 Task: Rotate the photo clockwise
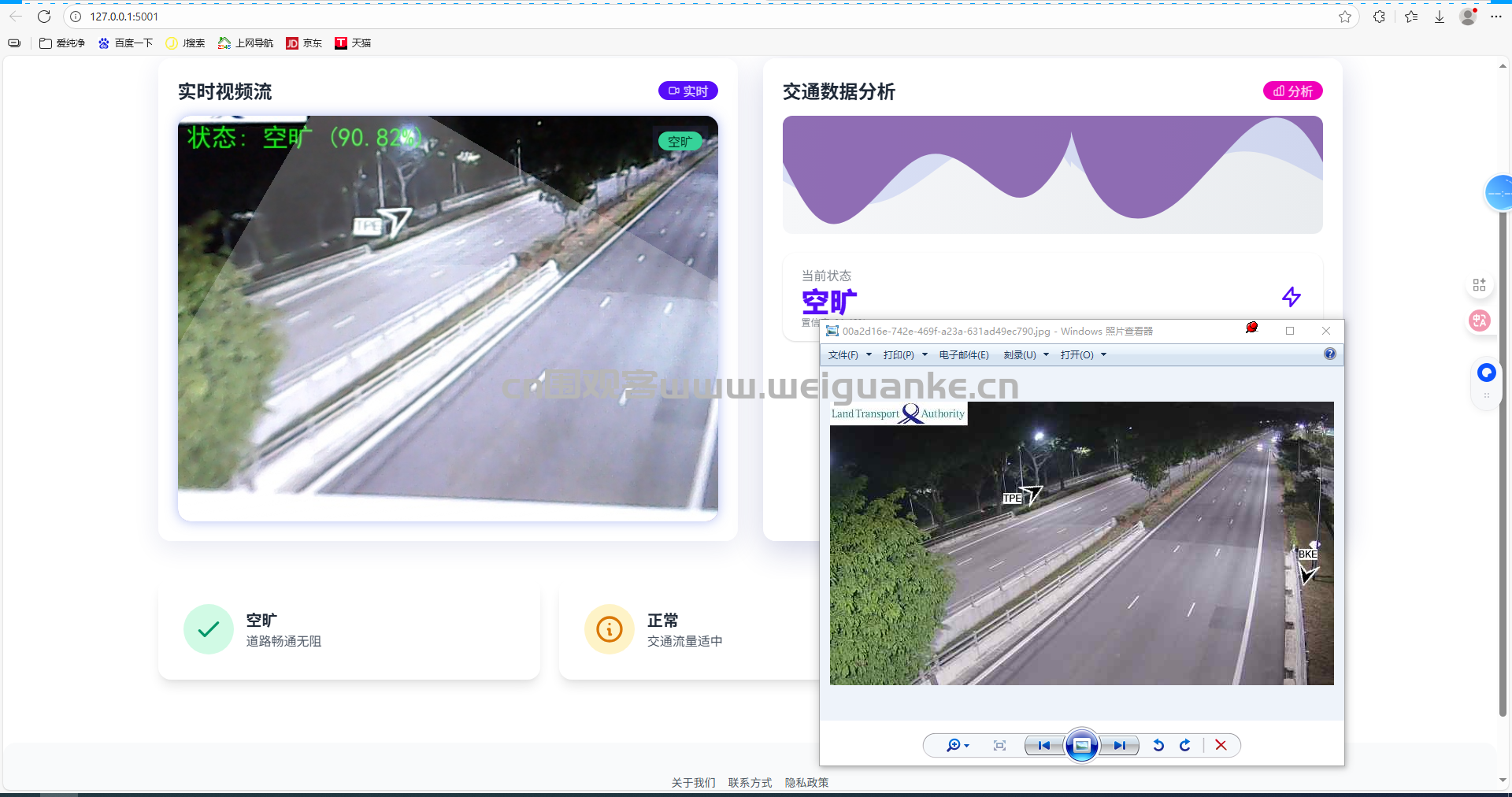pyautogui.click(x=1185, y=745)
